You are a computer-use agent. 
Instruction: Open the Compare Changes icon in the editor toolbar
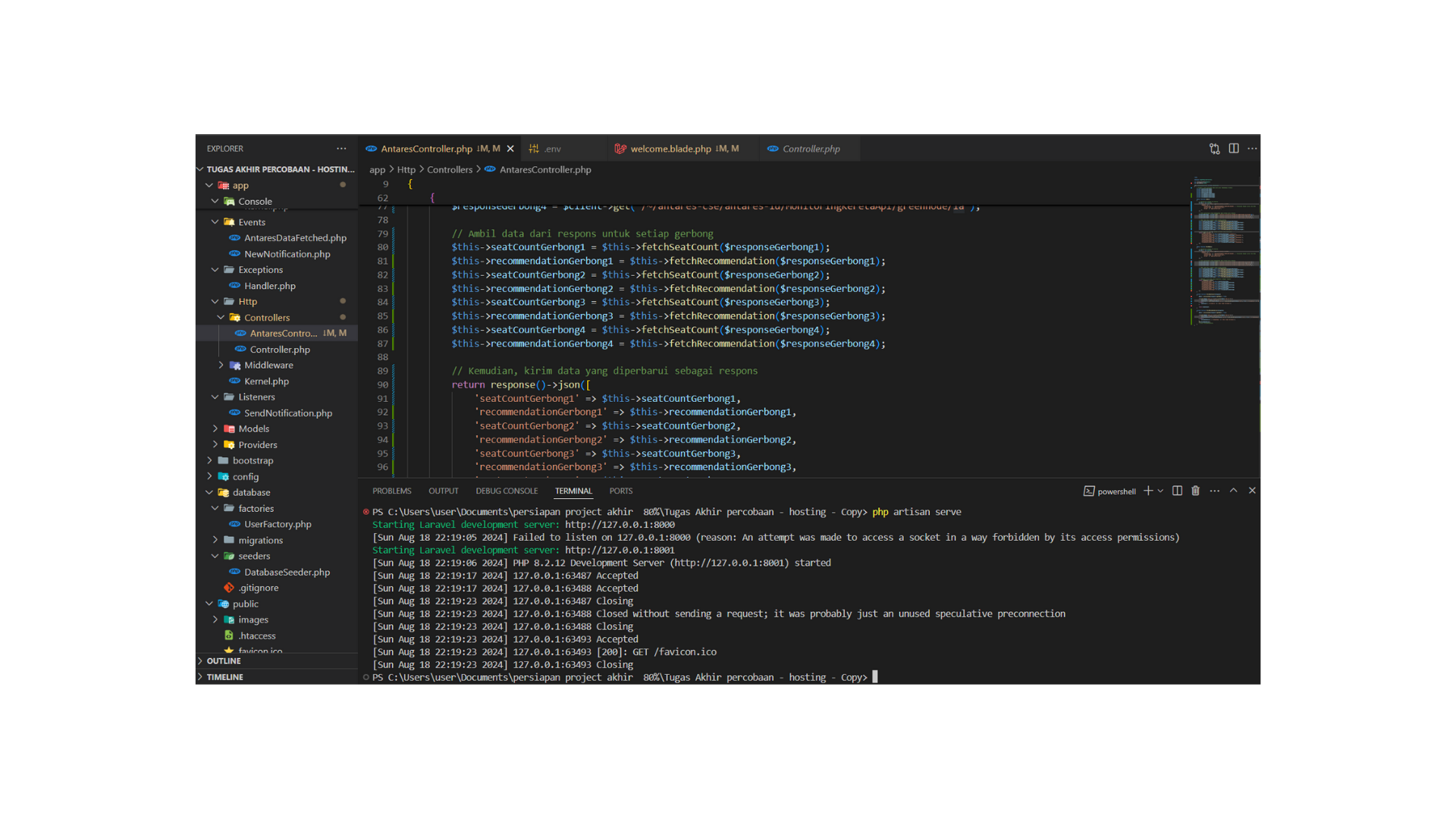tap(1214, 149)
